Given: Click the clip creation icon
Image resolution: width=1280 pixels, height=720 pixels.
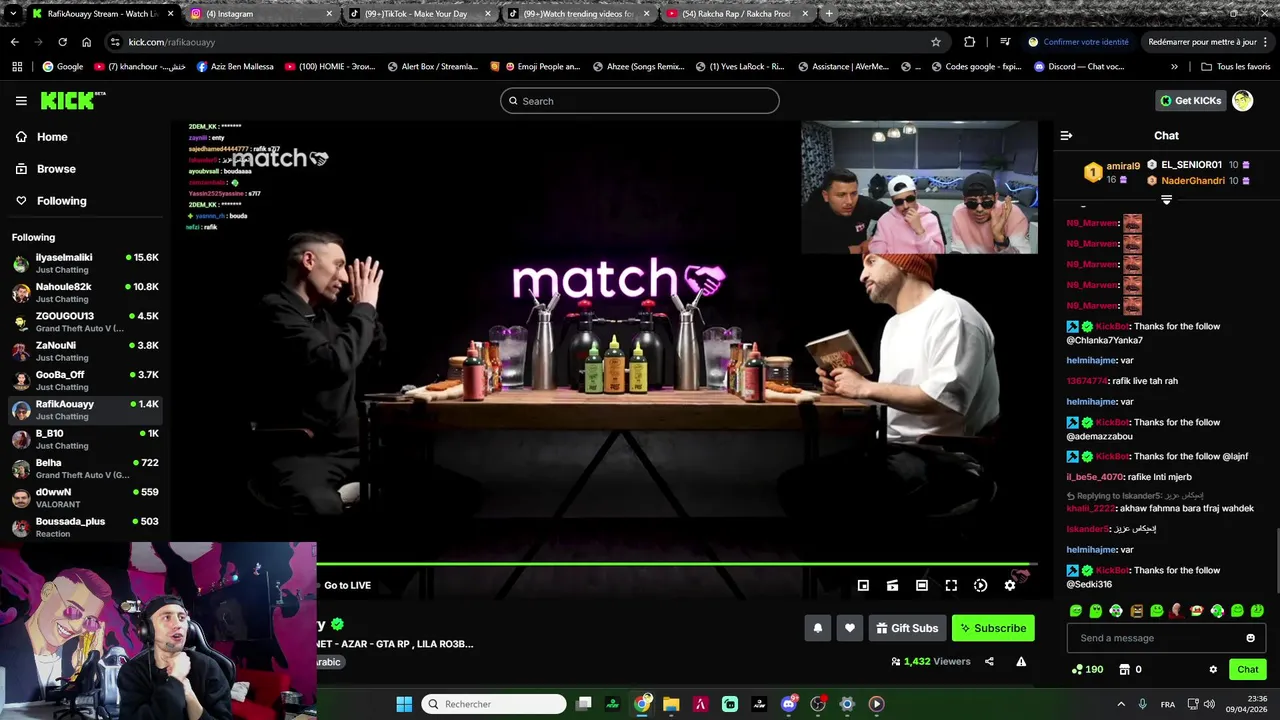Looking at the screenshot, I should coord(892,586).
